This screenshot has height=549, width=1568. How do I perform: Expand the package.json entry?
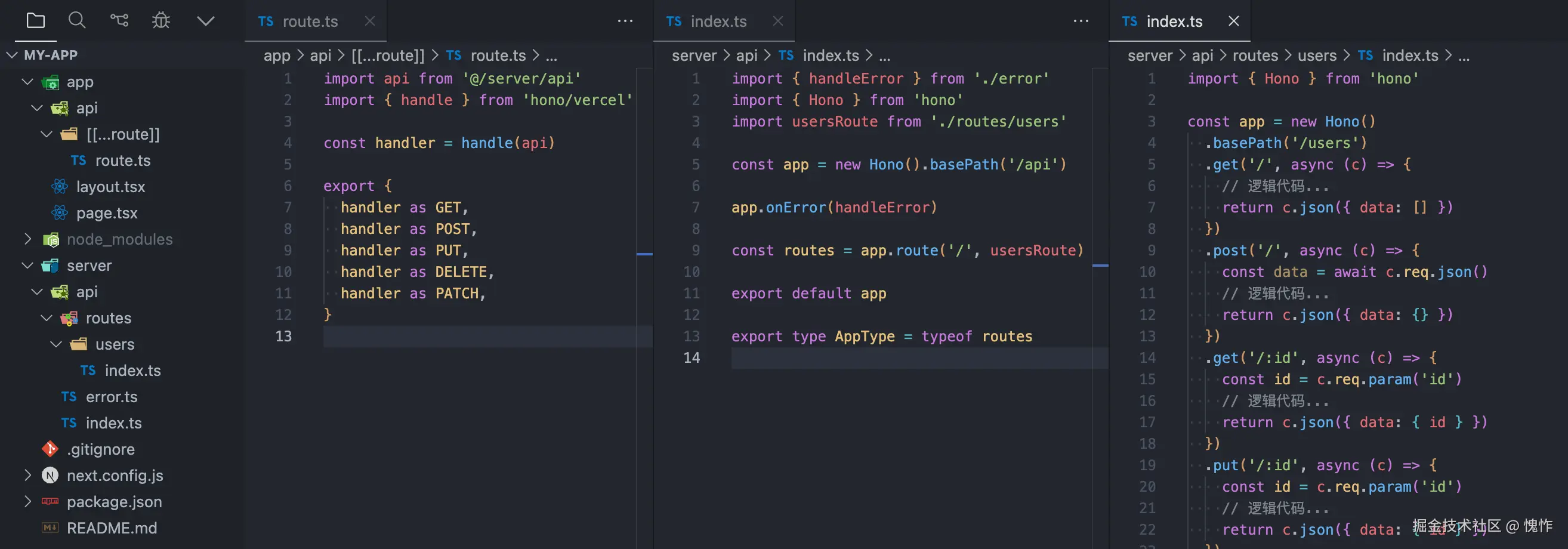(27, 501)
